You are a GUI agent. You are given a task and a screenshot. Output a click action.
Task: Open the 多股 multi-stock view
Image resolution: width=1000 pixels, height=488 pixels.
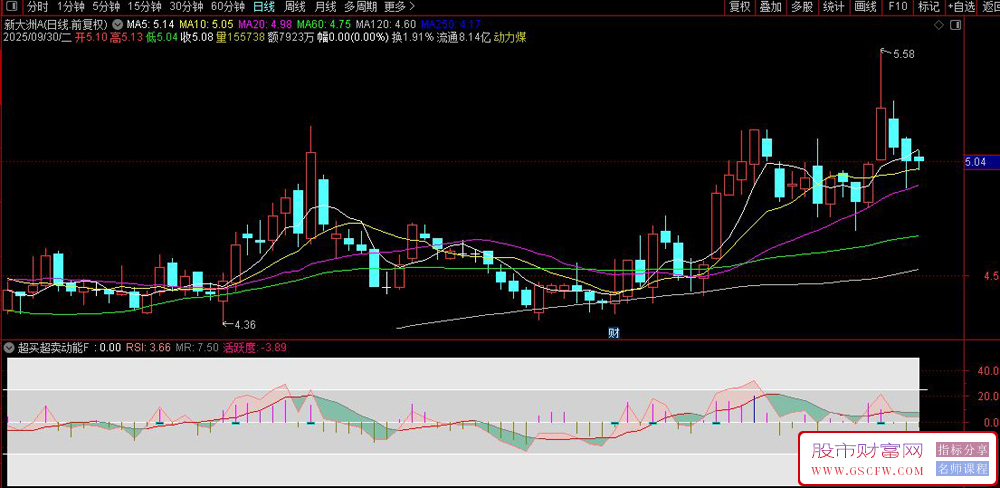(802, 7)
